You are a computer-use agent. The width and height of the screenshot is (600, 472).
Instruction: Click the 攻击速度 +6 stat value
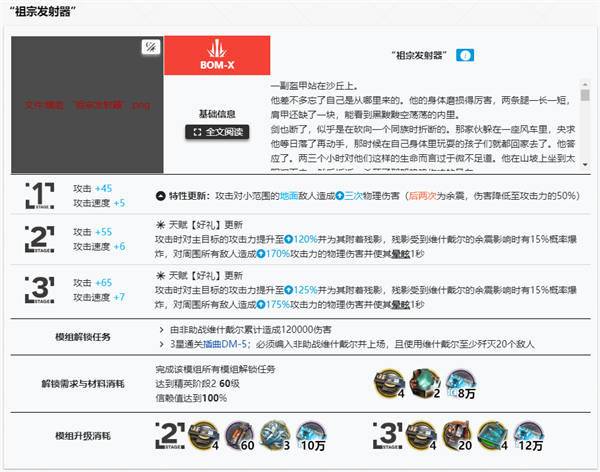pos(99,247)
